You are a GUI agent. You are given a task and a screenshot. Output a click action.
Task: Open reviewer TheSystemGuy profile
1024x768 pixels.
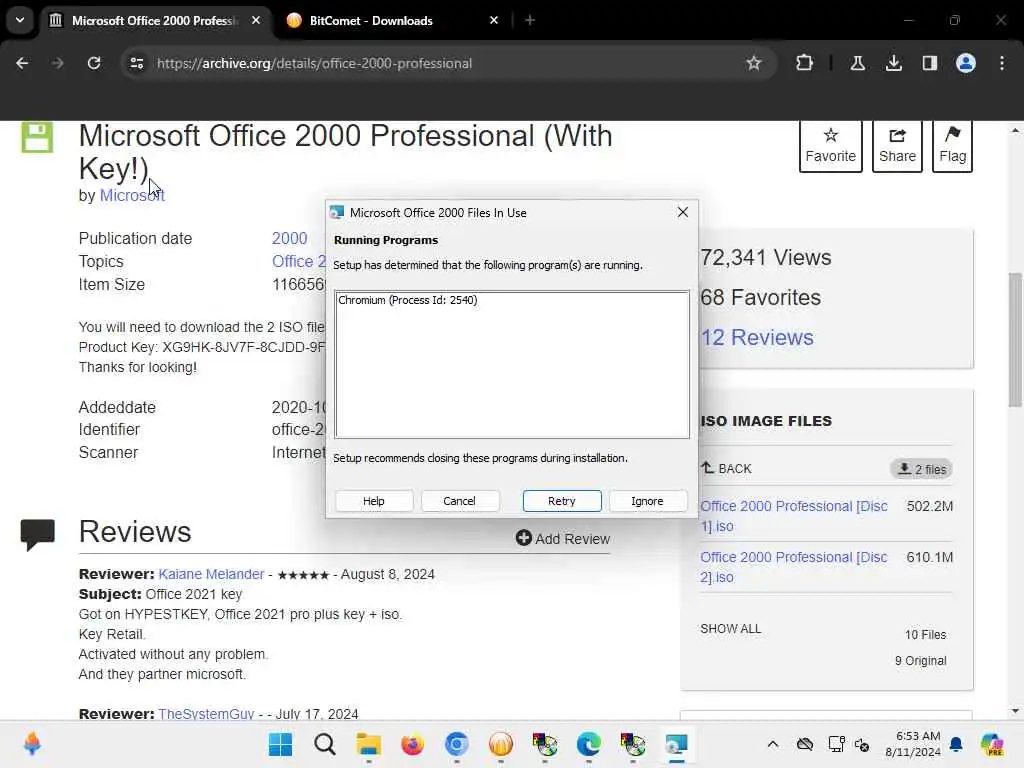click(206, 714)
